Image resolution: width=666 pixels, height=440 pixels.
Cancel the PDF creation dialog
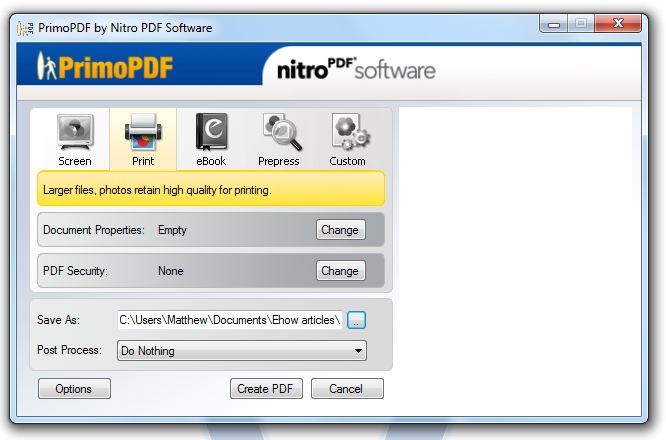click(x=347, y=389)
